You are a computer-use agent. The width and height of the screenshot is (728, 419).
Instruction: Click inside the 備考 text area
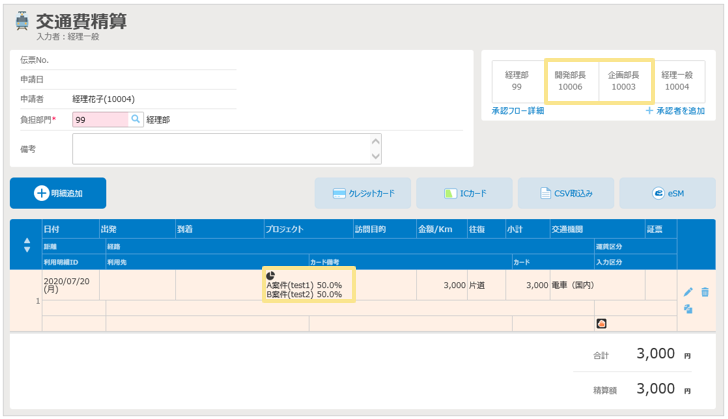pyautogui.click(x=220, y=148)
